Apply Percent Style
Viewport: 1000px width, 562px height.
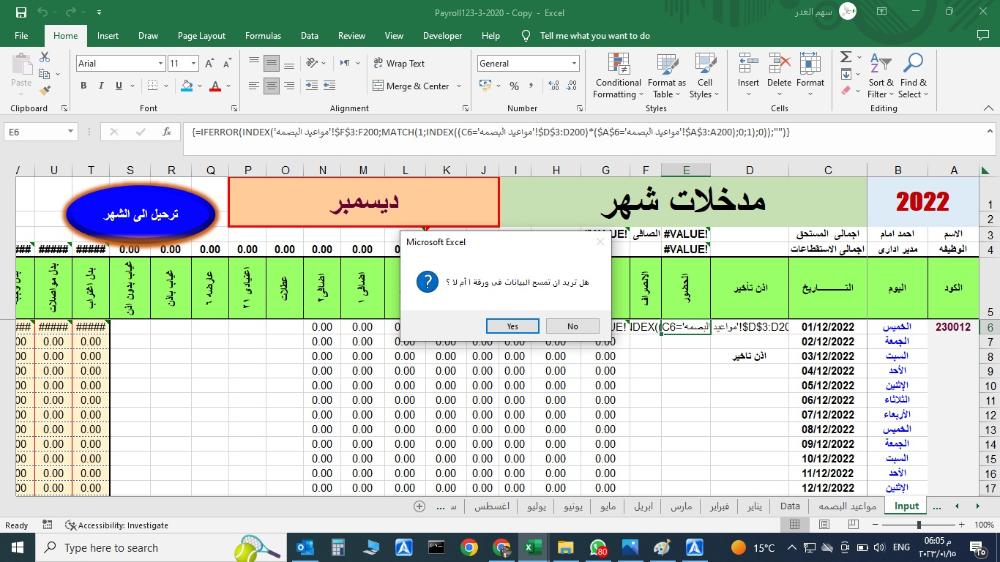point(514,85)
